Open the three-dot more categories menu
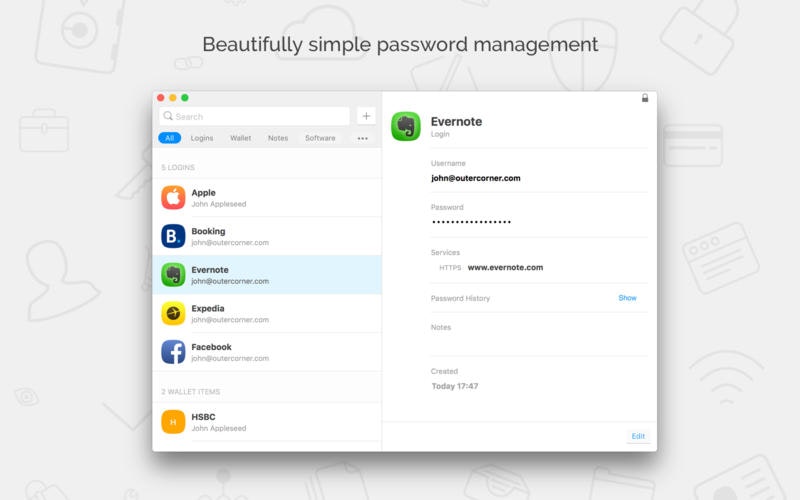This screenshot has height=500, width=800. point(363,138)
